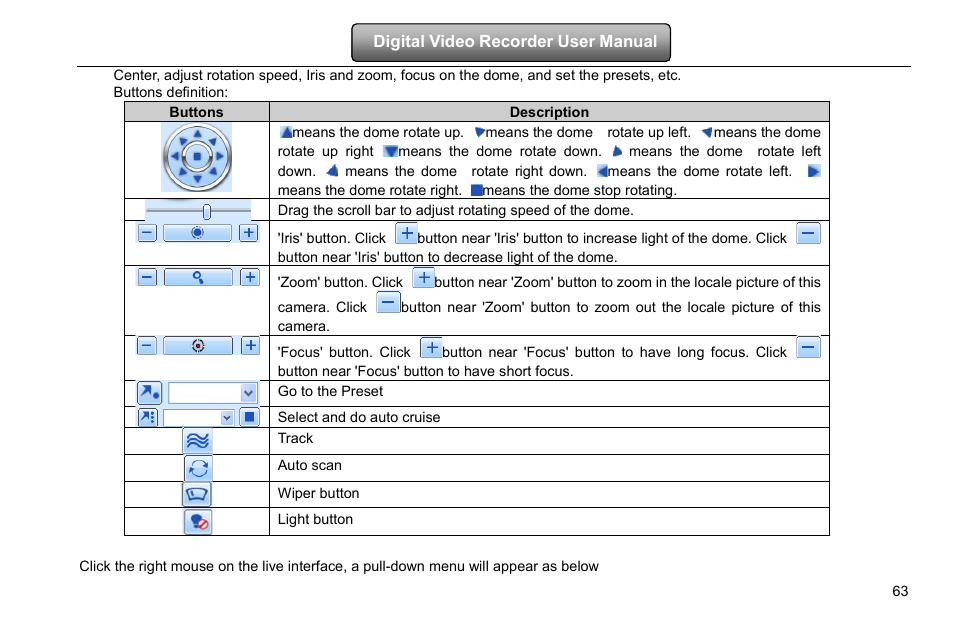Click the auto cruise icon
The height and width of the screenshot is (636, 954).
tap(148, 417)
